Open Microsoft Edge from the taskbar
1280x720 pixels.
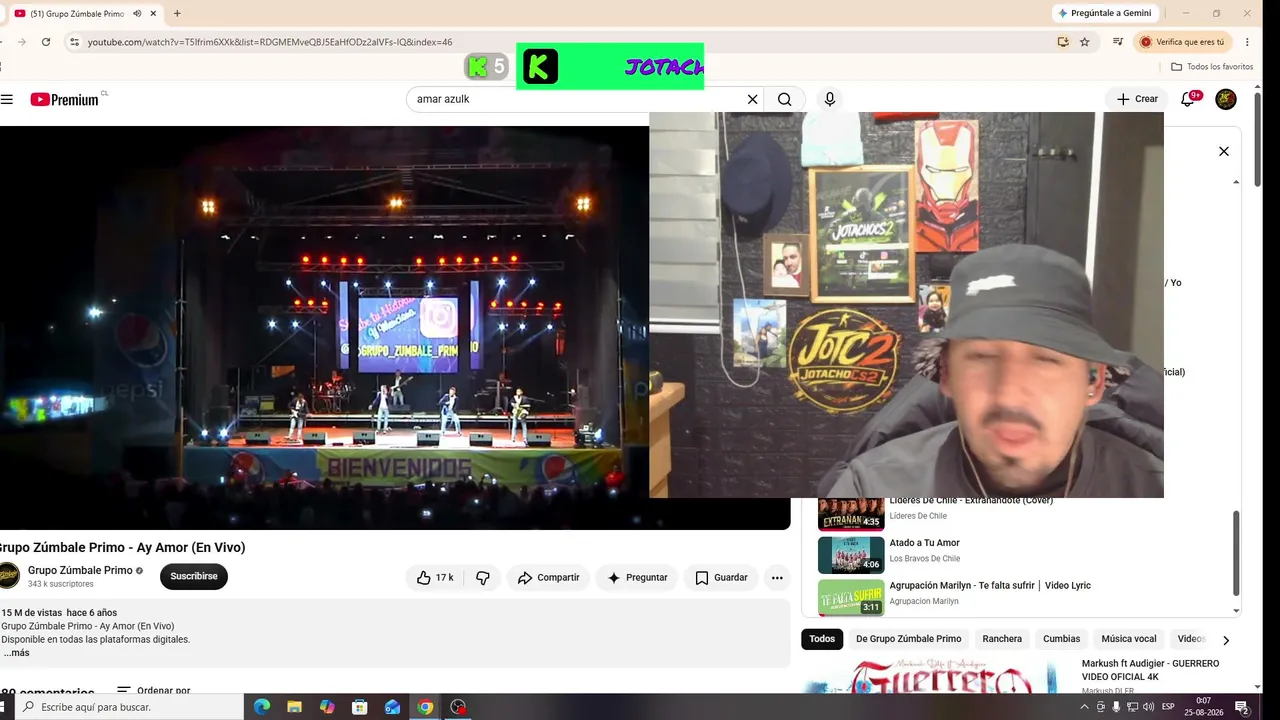[262, 707]
